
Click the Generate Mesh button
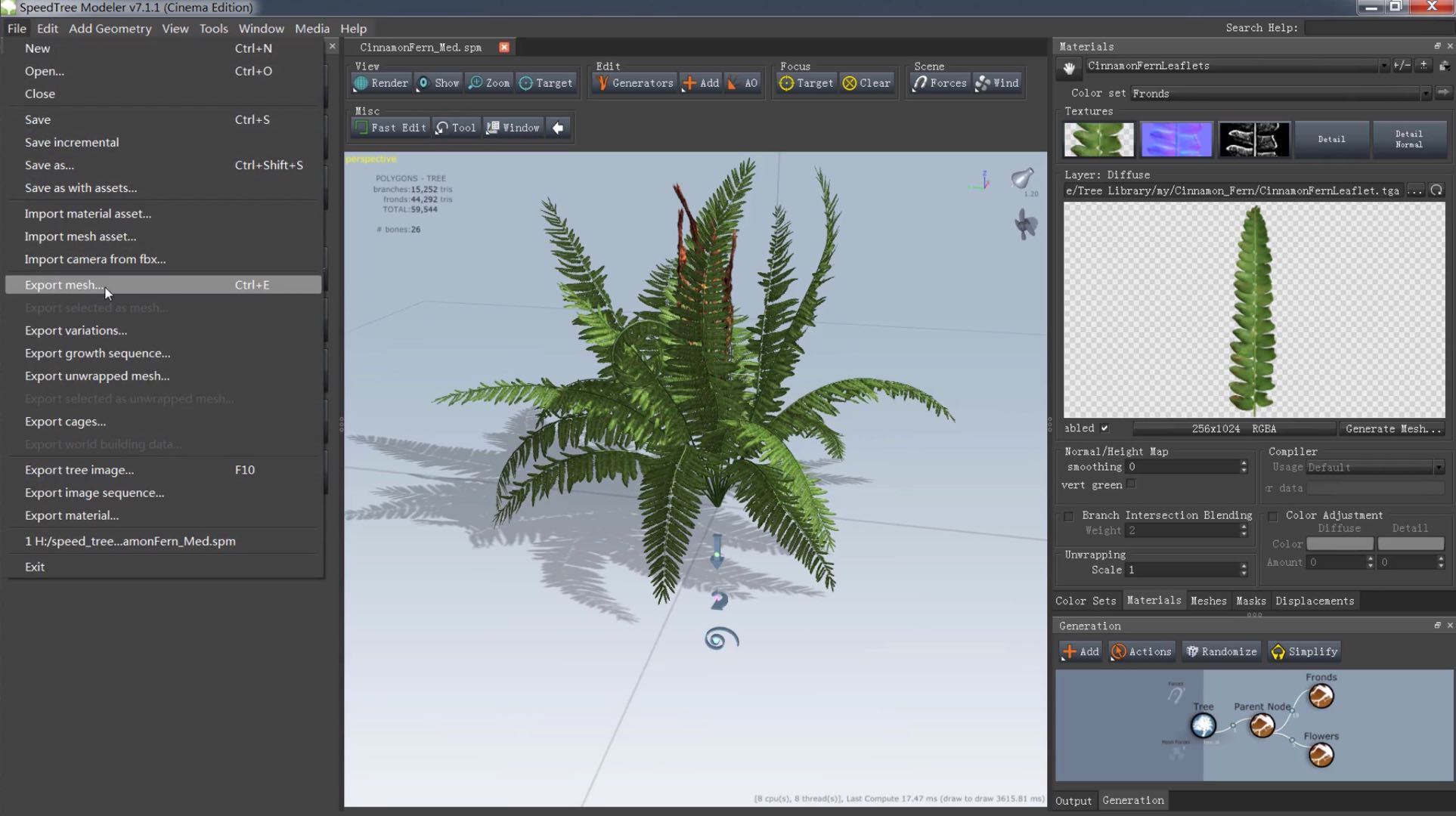[x=1392, y=428]
